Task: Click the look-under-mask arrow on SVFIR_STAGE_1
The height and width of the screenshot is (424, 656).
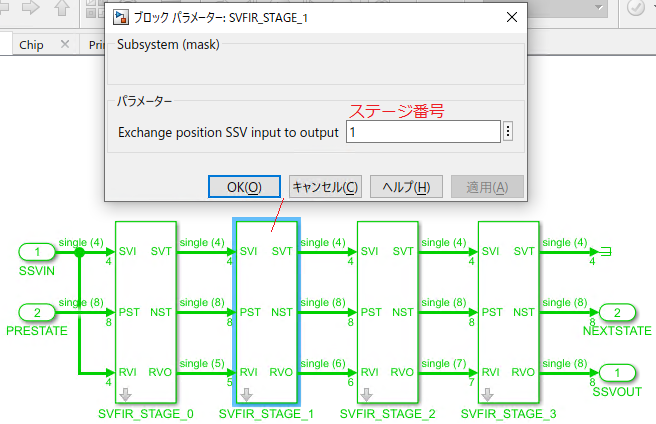Action: coord(246,394)
